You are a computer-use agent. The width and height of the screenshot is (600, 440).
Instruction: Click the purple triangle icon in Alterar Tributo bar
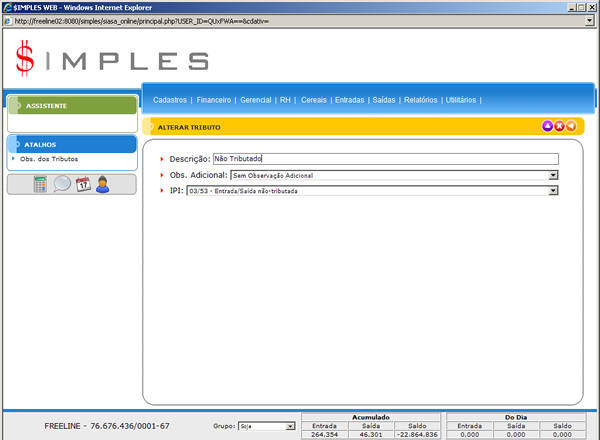coord(547,126)
